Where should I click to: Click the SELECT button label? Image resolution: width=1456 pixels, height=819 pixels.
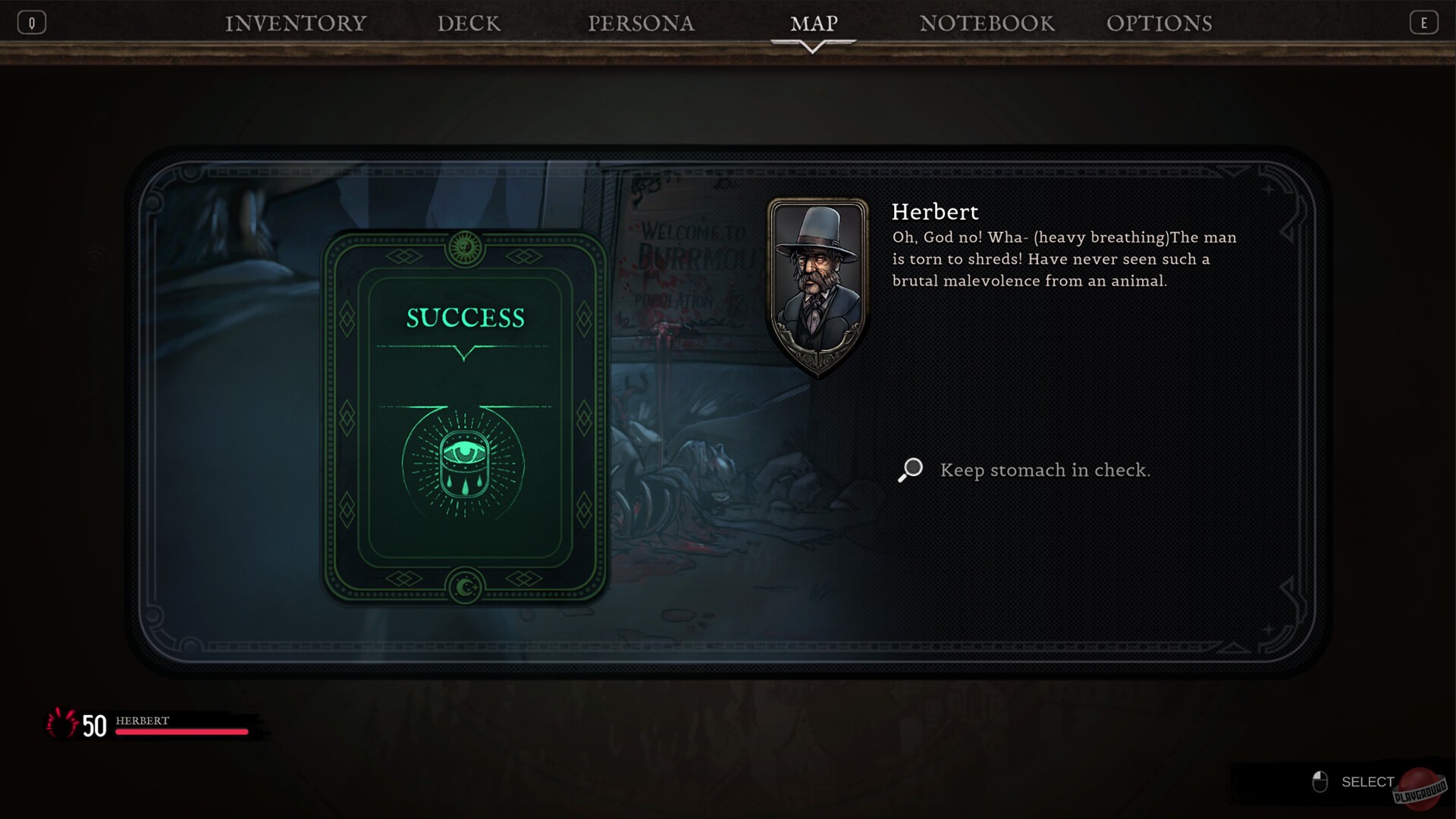click(1367, 782)
